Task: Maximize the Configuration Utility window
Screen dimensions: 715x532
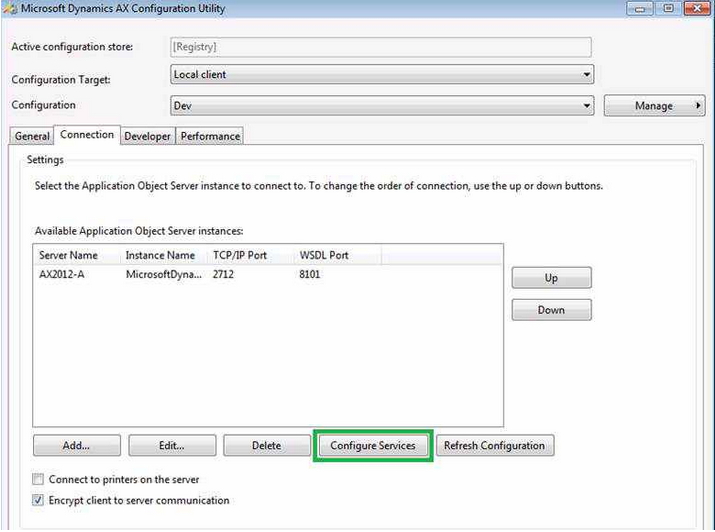Action: click(665, 9)
